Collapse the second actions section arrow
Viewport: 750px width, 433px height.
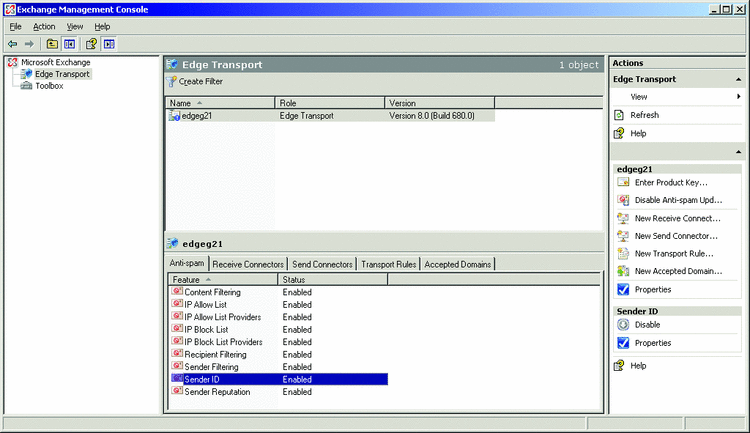point(739,152)
